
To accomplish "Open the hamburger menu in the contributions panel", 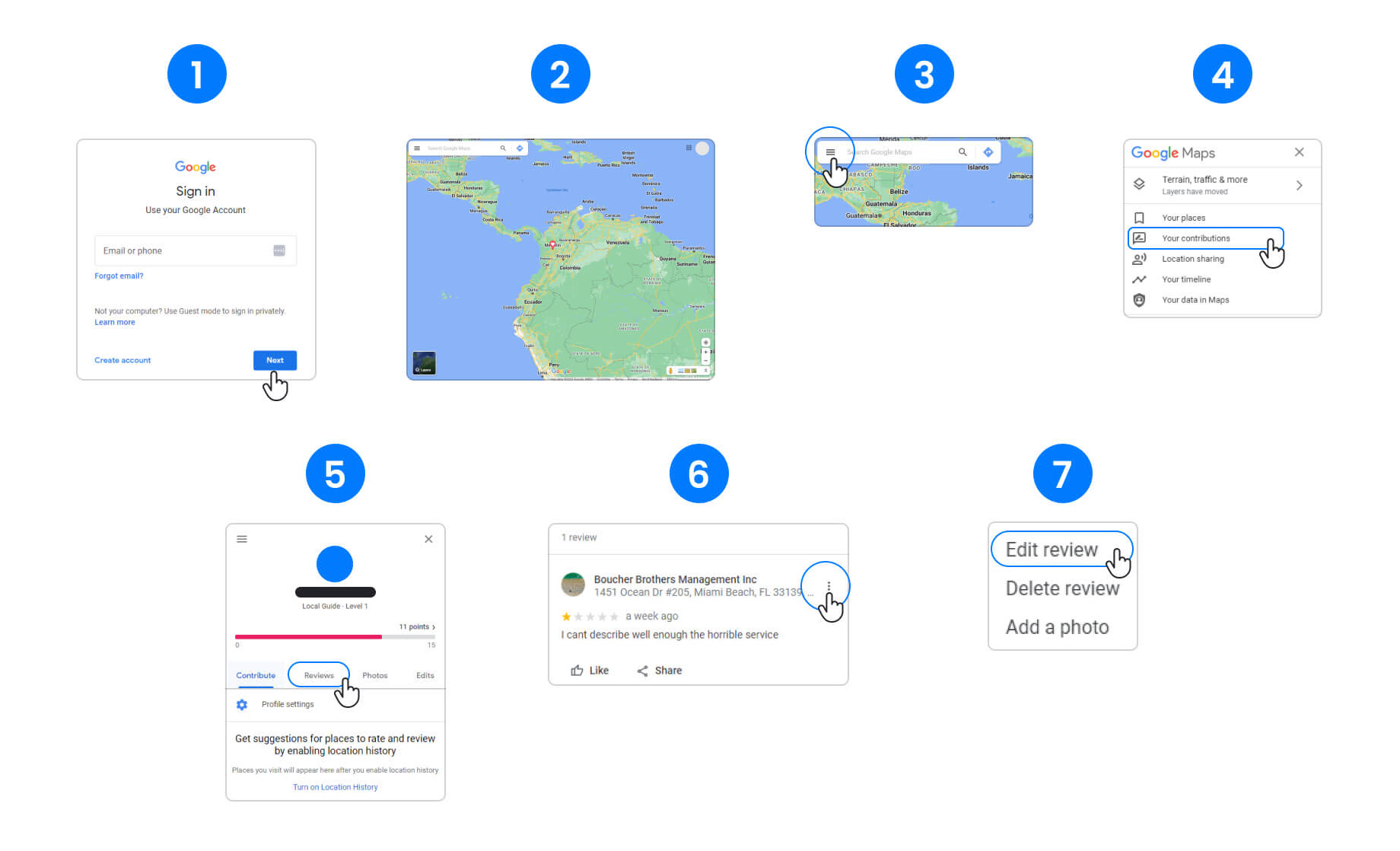I will coord(242,539).
